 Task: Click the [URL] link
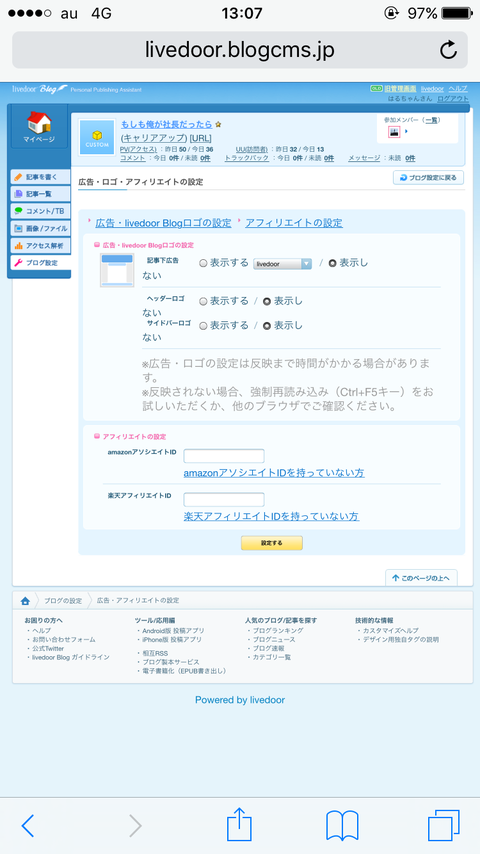point(200,138)
